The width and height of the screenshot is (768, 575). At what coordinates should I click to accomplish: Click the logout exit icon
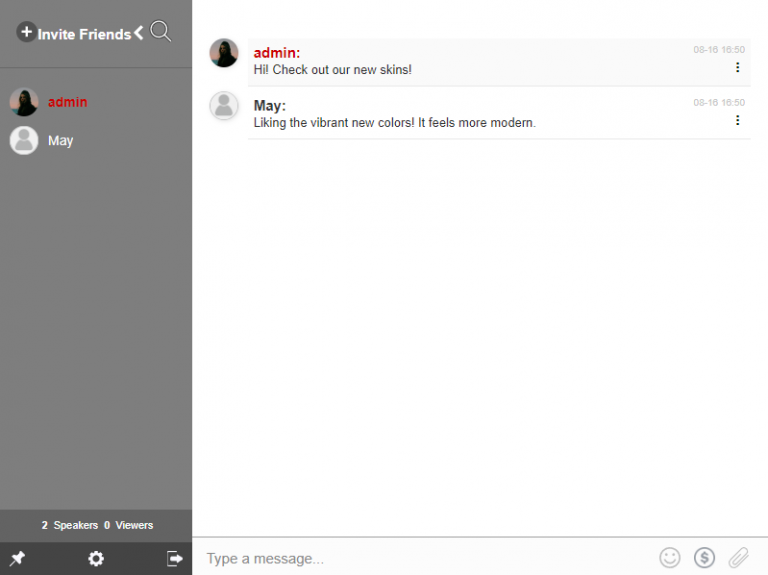(175, 559)
